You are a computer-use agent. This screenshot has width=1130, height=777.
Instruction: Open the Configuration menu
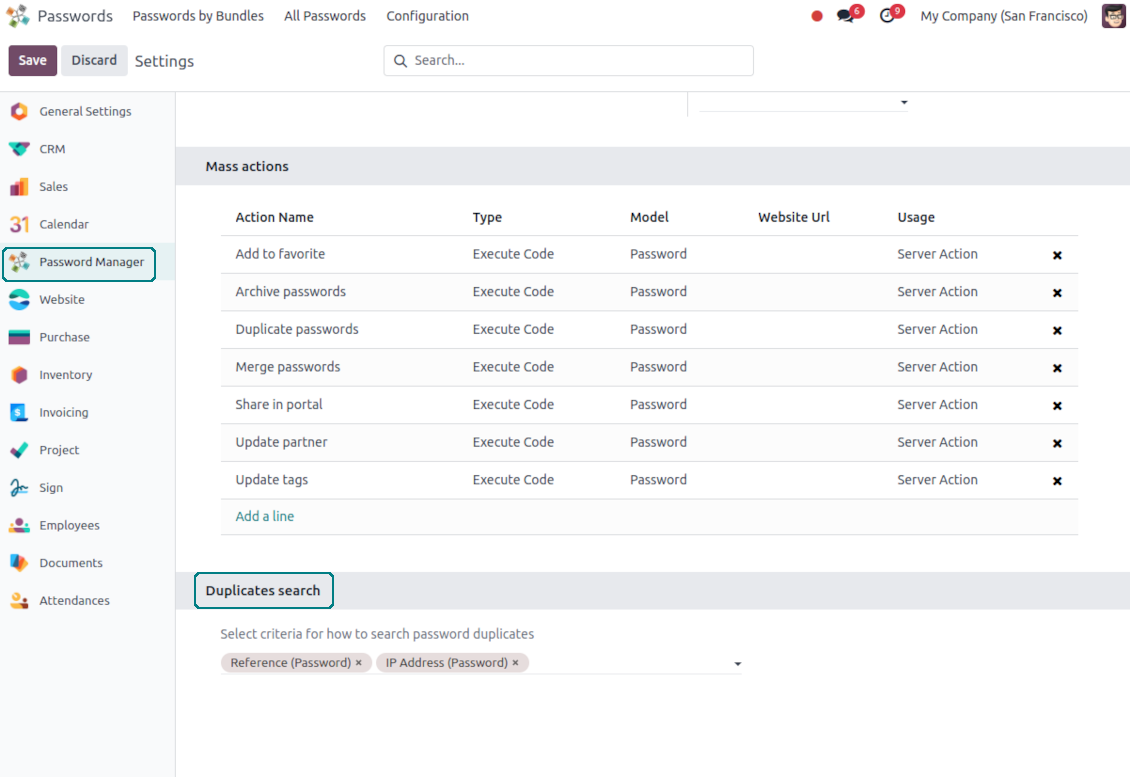(427, 16)
